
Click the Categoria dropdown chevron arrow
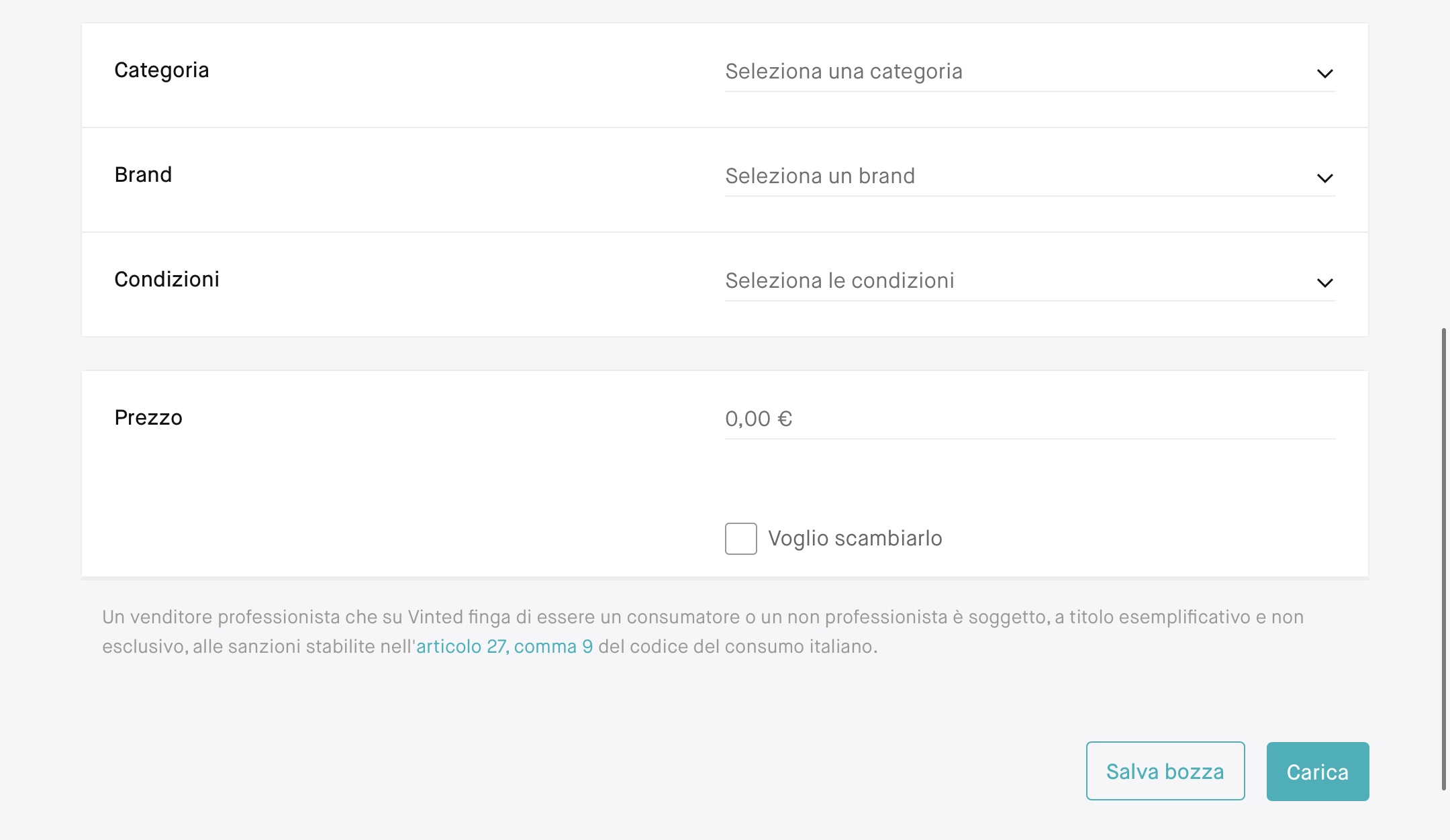pyautogui.click(x=1324, y=73)
